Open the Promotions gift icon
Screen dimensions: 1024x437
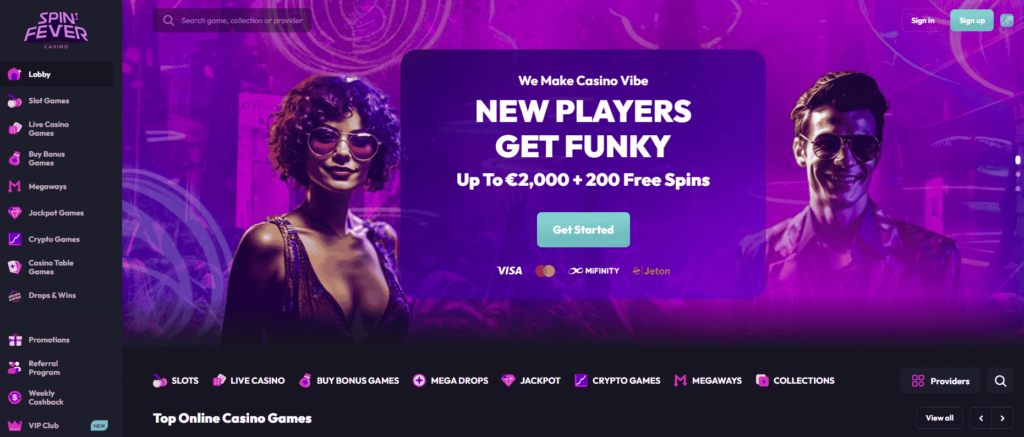[14, 340]
